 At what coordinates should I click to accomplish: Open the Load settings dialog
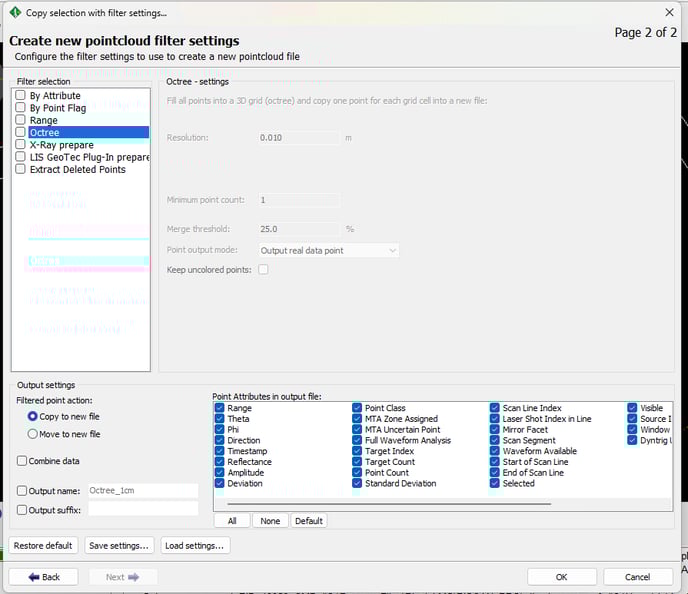[195, 546]
